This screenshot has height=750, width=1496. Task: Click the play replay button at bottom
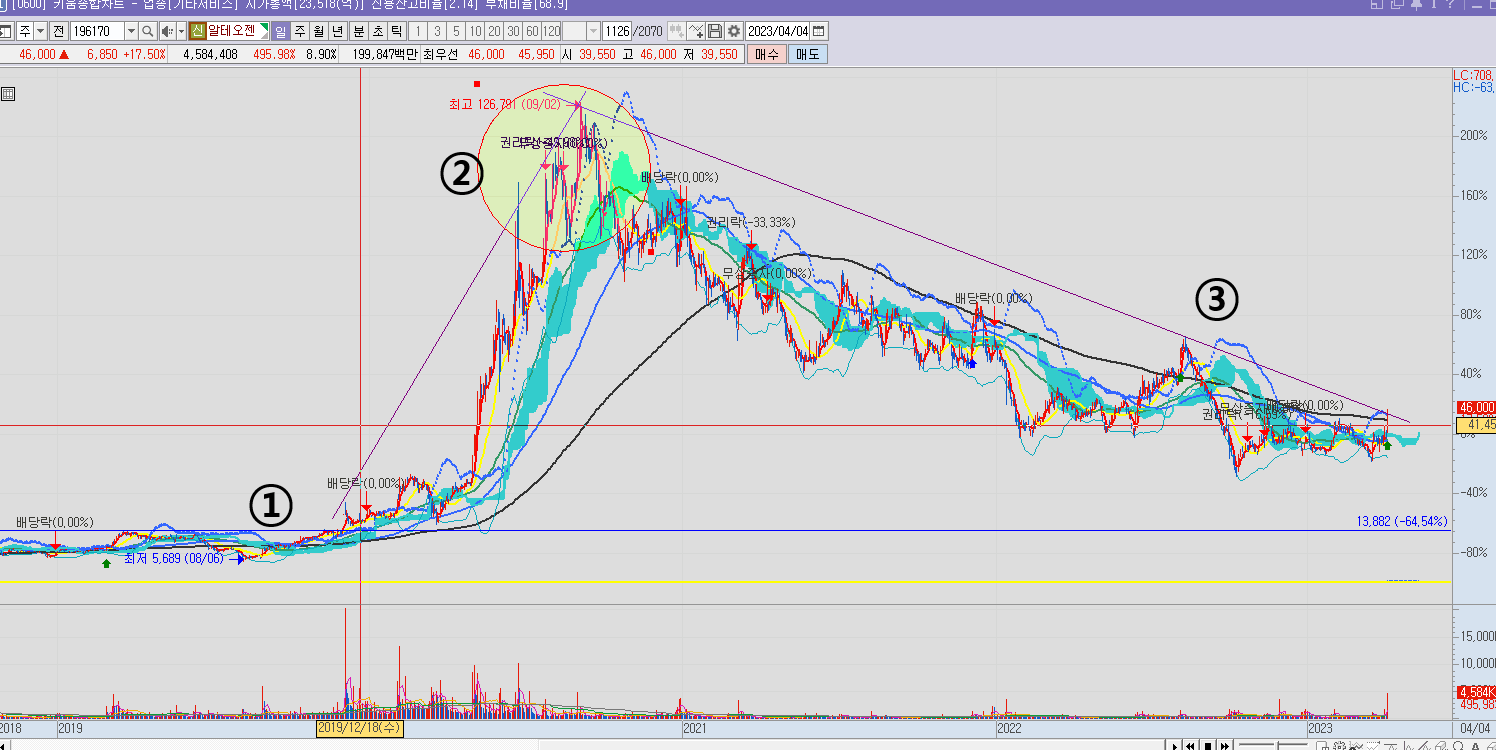(x=1175, y=746)
